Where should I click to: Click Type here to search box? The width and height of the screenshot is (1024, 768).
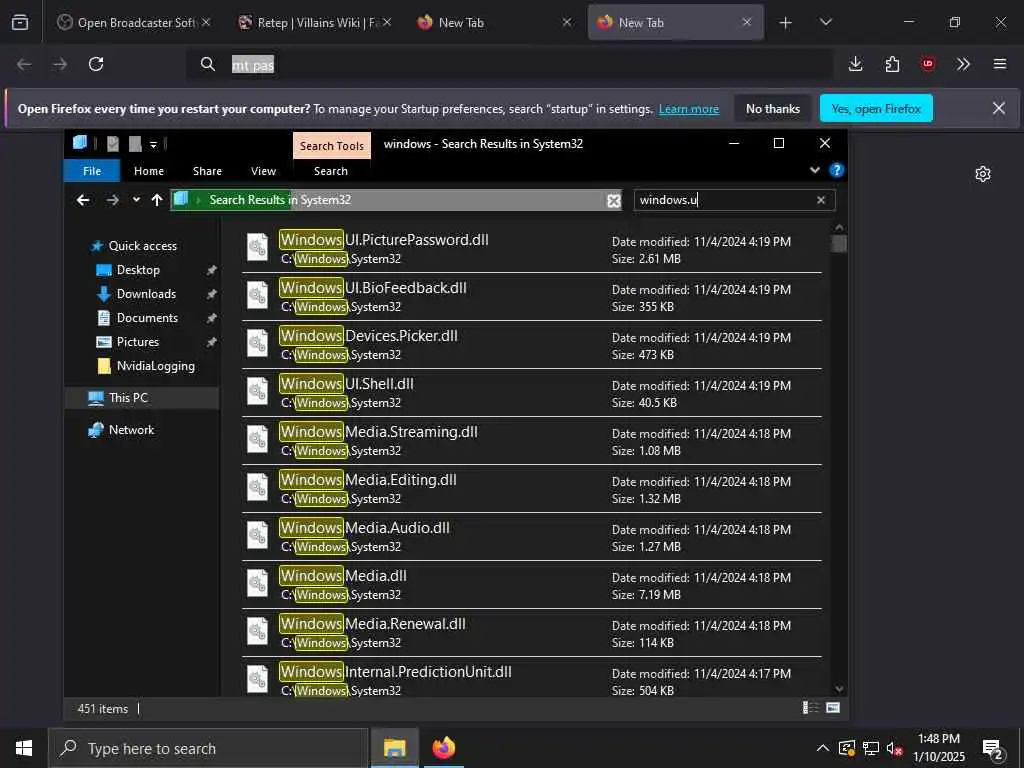[x=208, y=748]
